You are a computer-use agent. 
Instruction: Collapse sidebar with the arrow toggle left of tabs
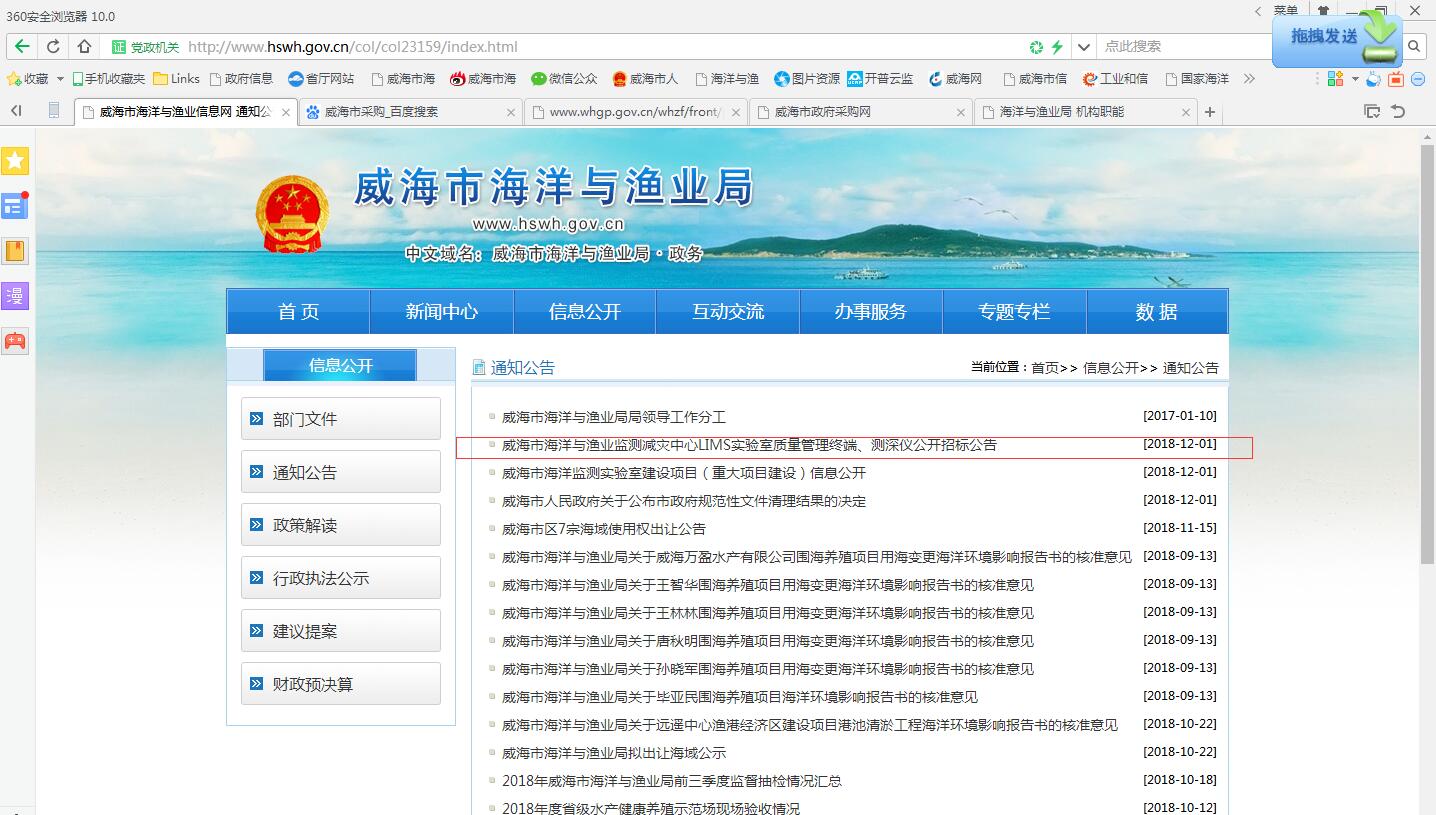(16, 111)
